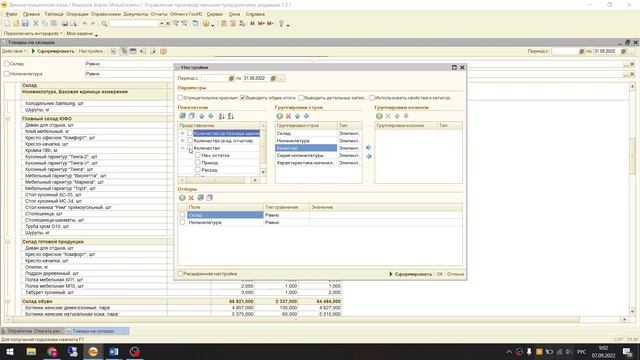The height and width of the screenshot is (360, 640).
Task: Open 'Действия' dropdown in report toolbar
Action: [x=13, y=51]
